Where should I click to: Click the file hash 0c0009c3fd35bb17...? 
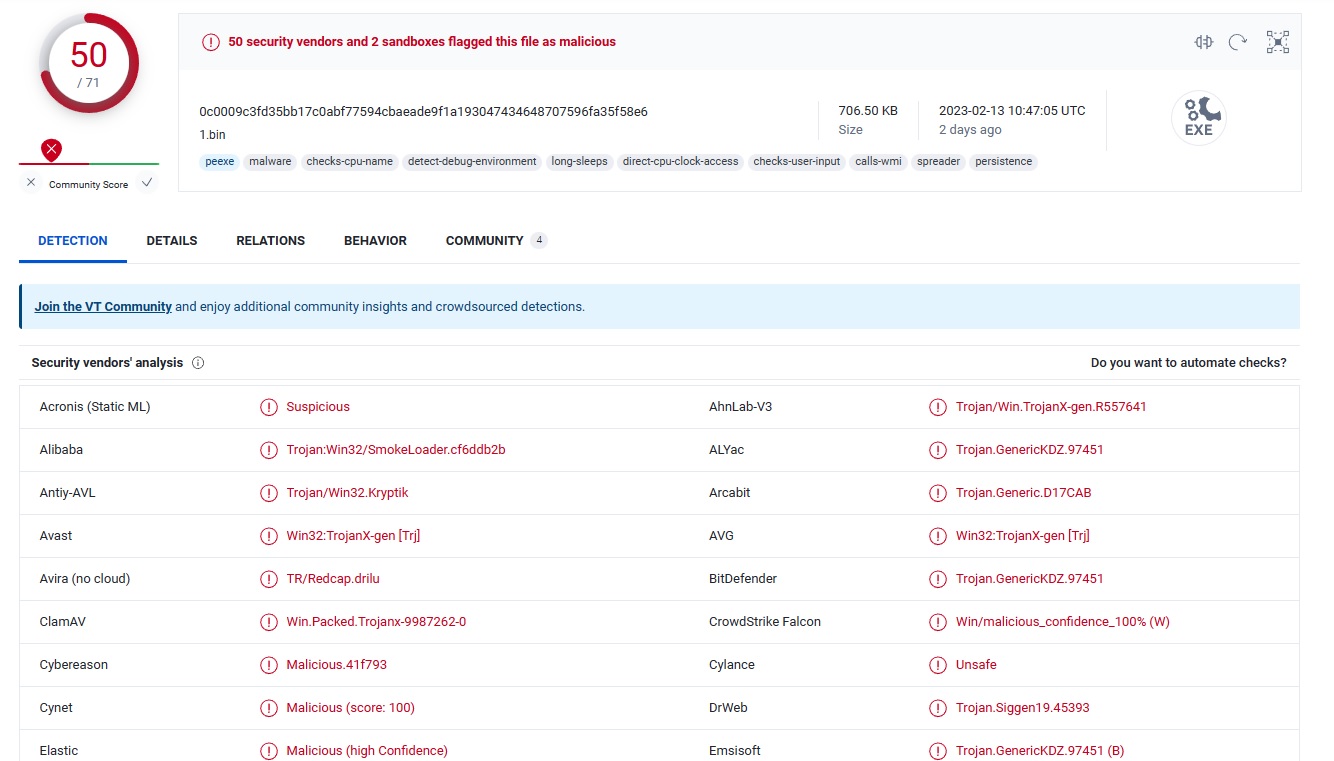(423, 111)
